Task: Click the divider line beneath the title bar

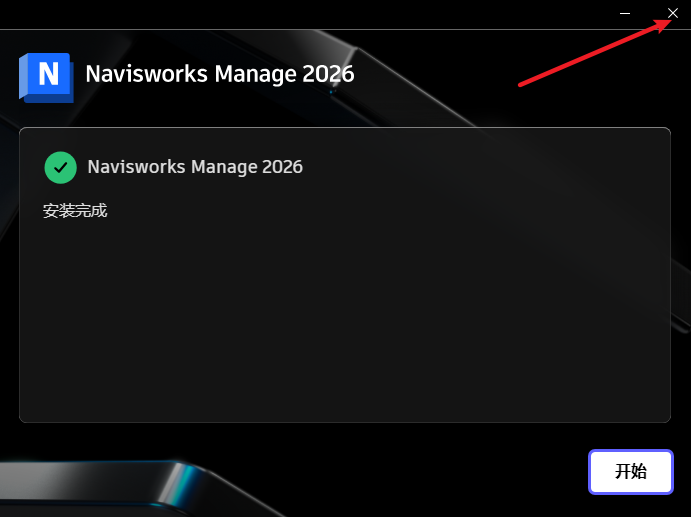Action: 346,30
